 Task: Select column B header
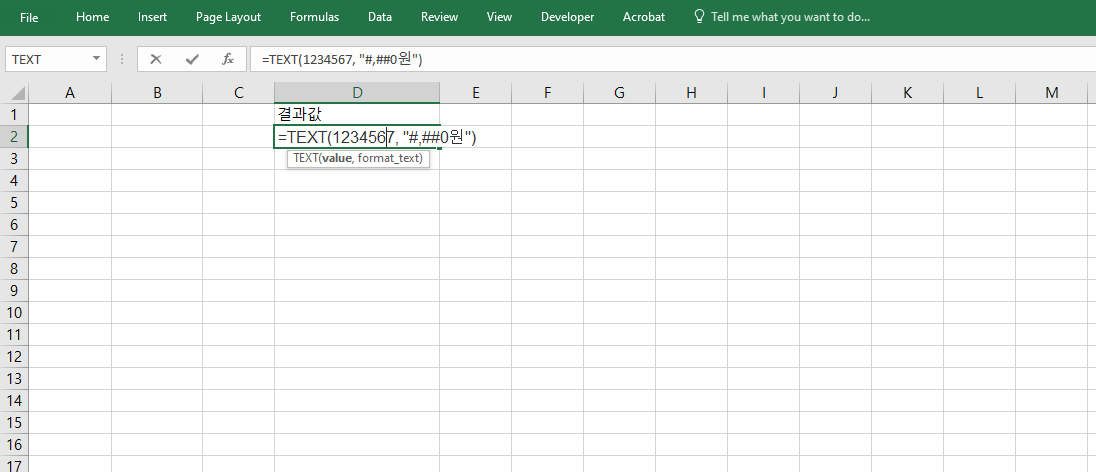point(157,92)
